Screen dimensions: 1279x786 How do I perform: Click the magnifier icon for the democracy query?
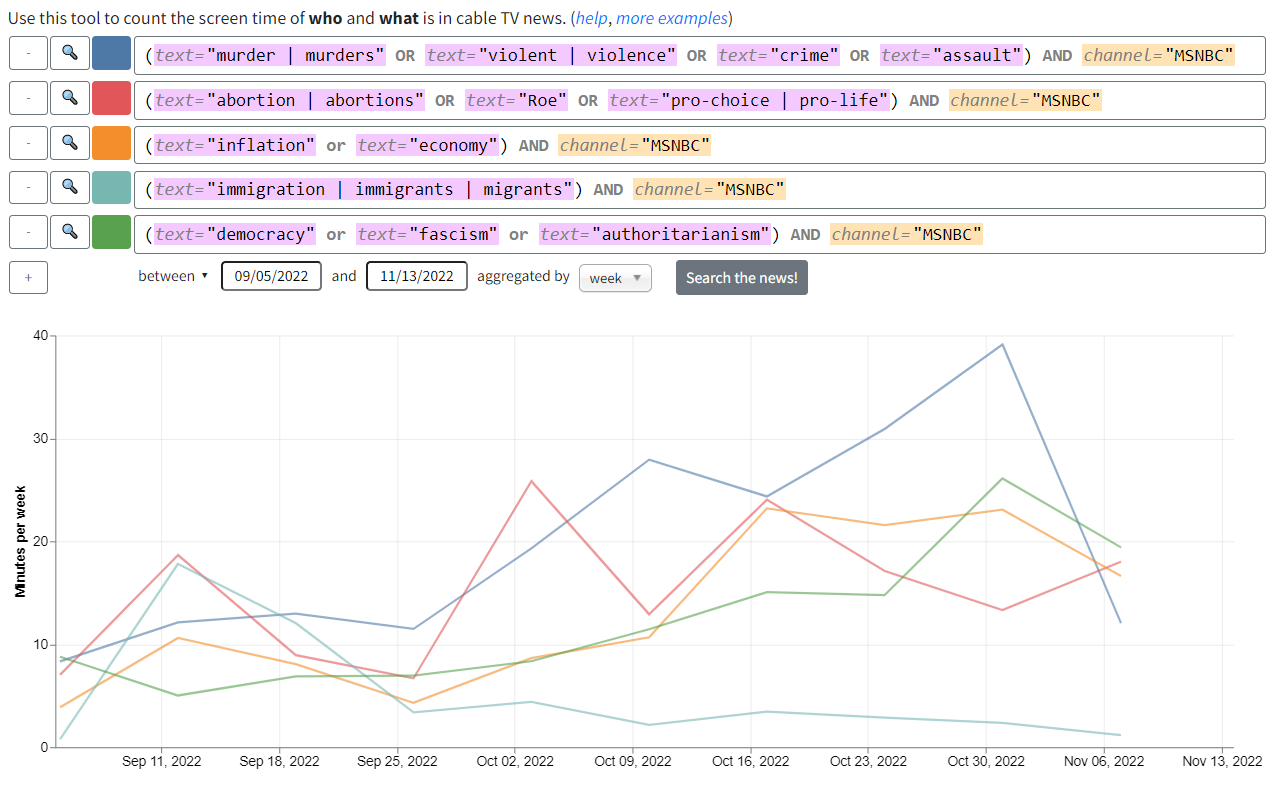[x=69, y=232]
